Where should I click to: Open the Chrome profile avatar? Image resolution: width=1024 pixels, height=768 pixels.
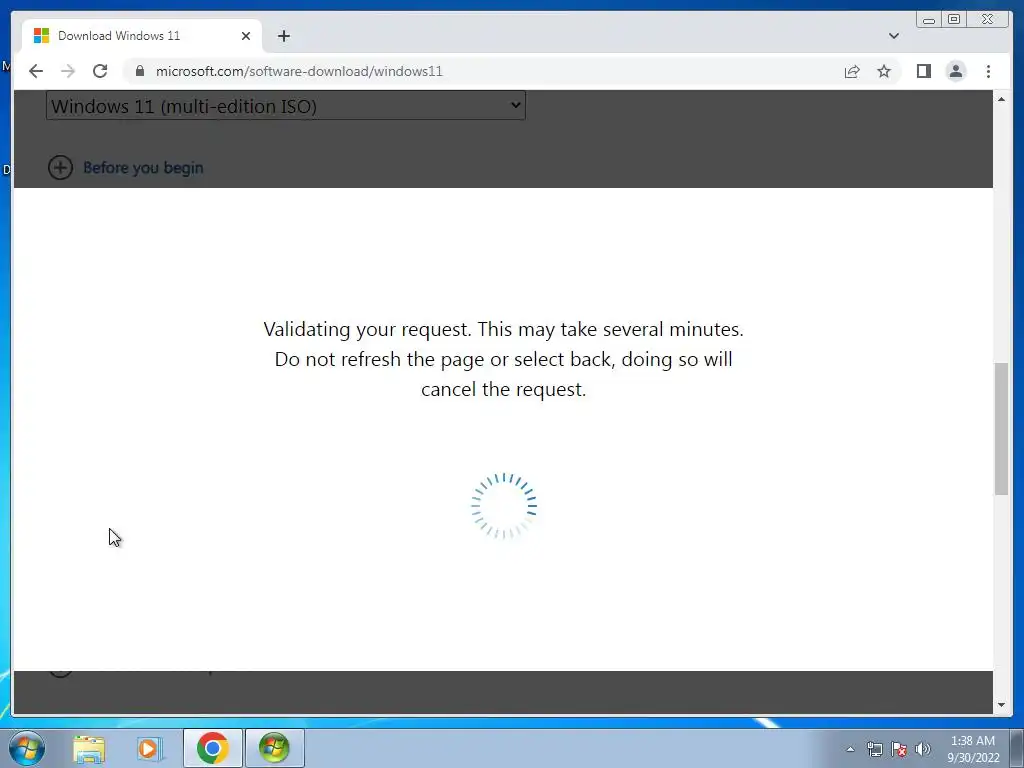955,71
